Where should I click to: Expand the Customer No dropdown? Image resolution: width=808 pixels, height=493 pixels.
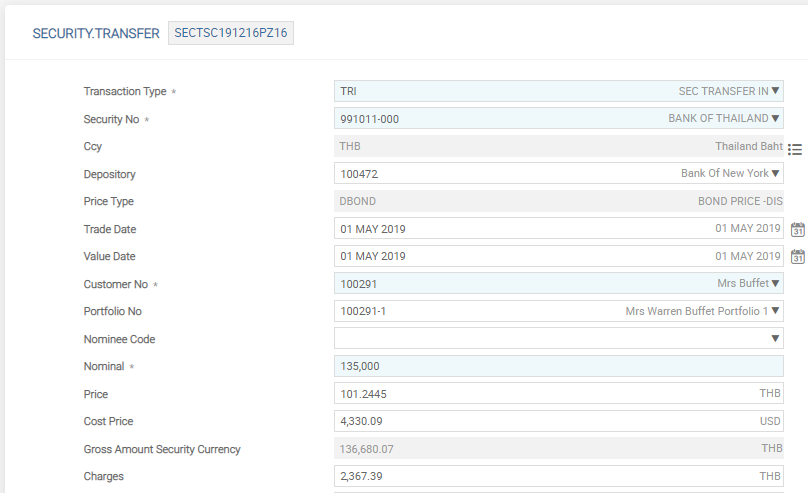776,284
